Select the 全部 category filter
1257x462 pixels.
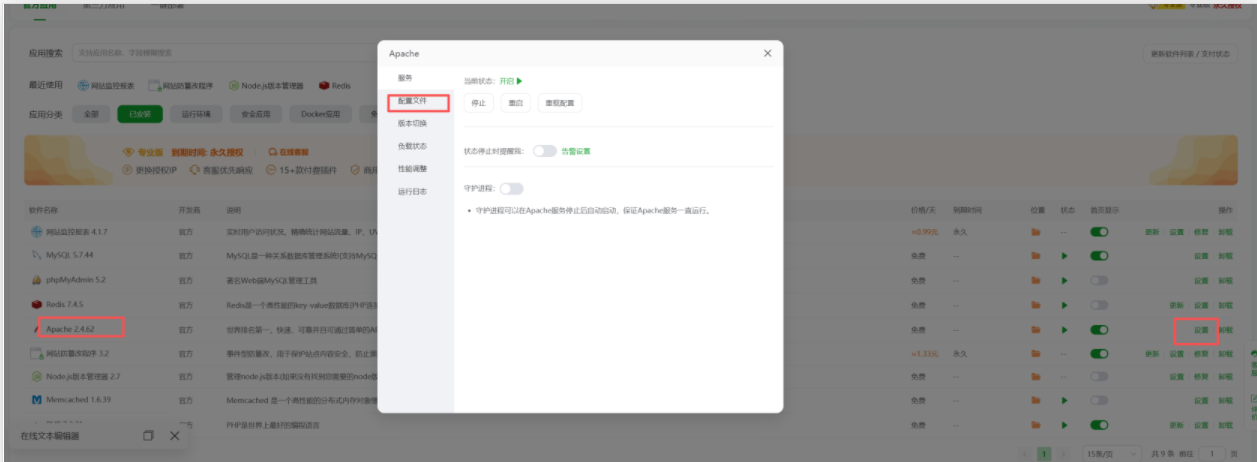pos(91,114)
